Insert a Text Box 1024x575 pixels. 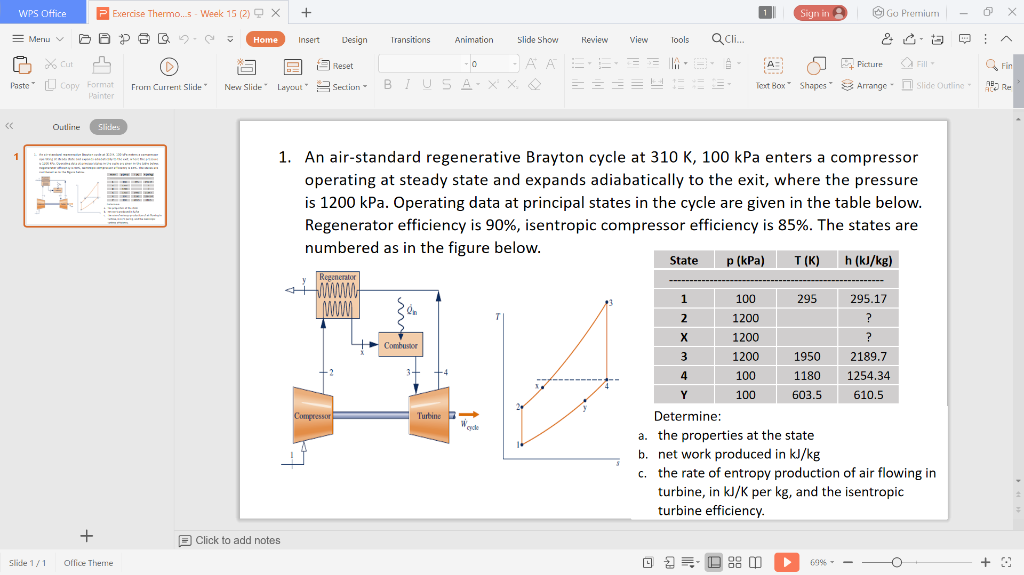click(x=773, y=74)
